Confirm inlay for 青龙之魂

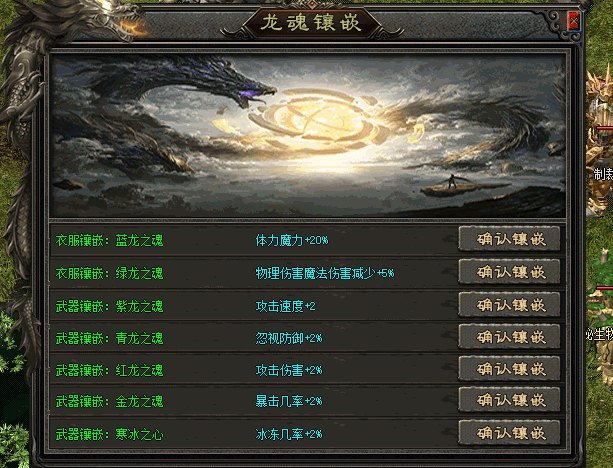(509, 336)
